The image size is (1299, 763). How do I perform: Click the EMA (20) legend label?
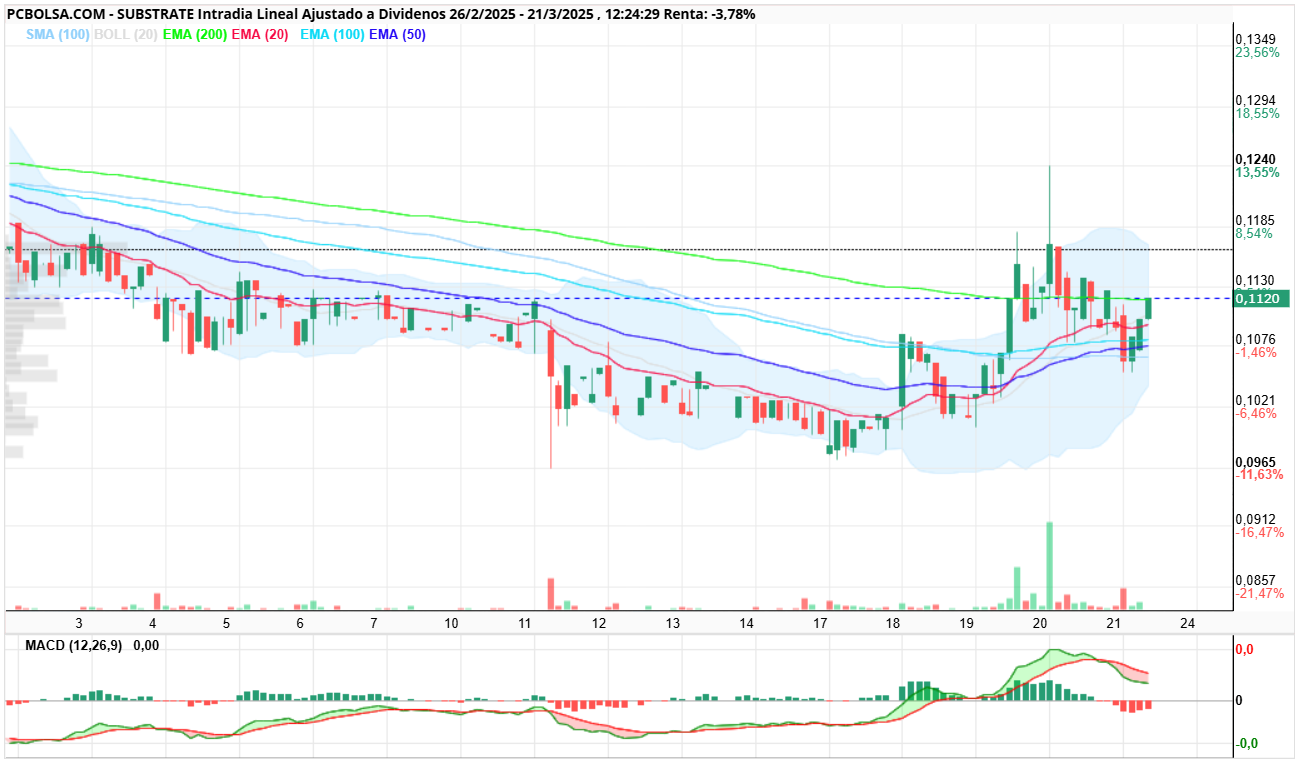coord(262,34)
